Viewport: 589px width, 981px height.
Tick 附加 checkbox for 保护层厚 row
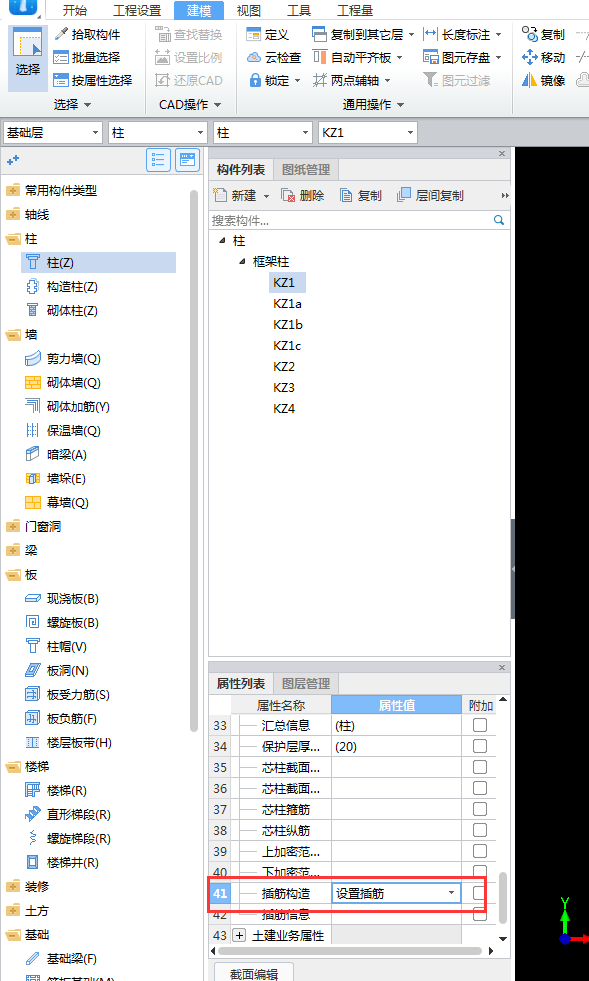point(479,746)
